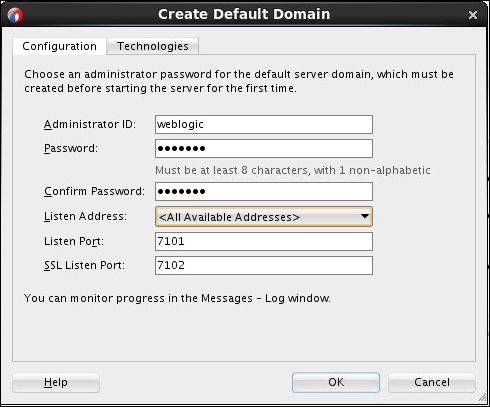Viewport: 490px width, 407px height.
Task: Open the Listen Address dropdown
Action: [x=264, y=217]
